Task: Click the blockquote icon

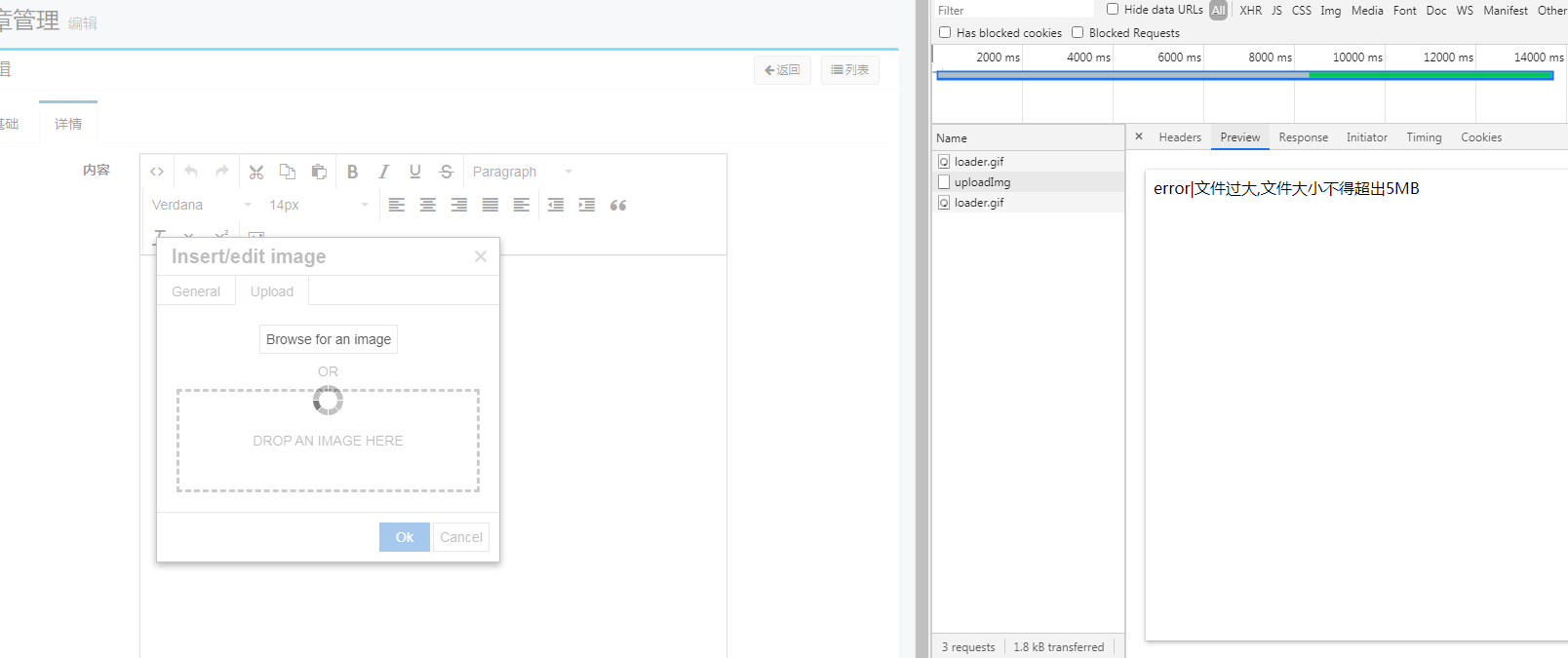Action: coord(618,205)
